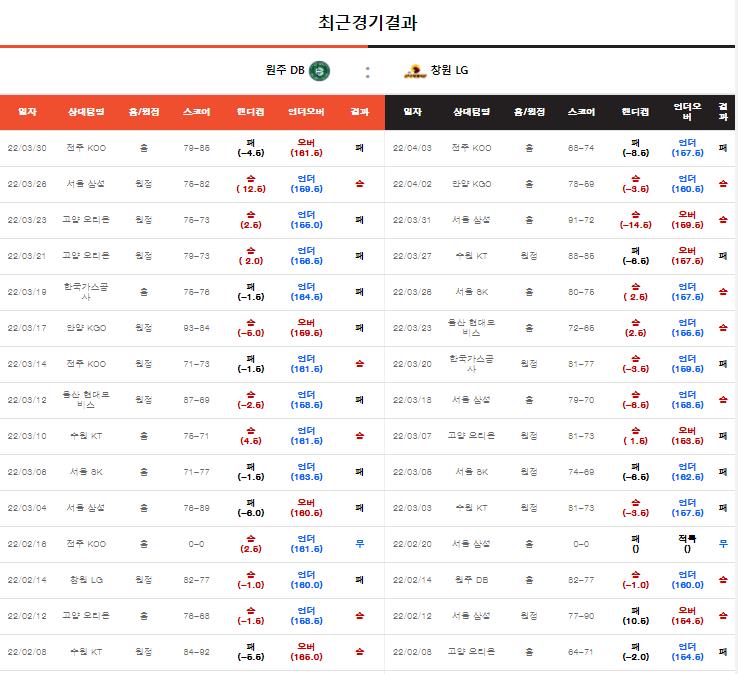Click date 22/03/30 in 원주 DB table

[27, 148]
